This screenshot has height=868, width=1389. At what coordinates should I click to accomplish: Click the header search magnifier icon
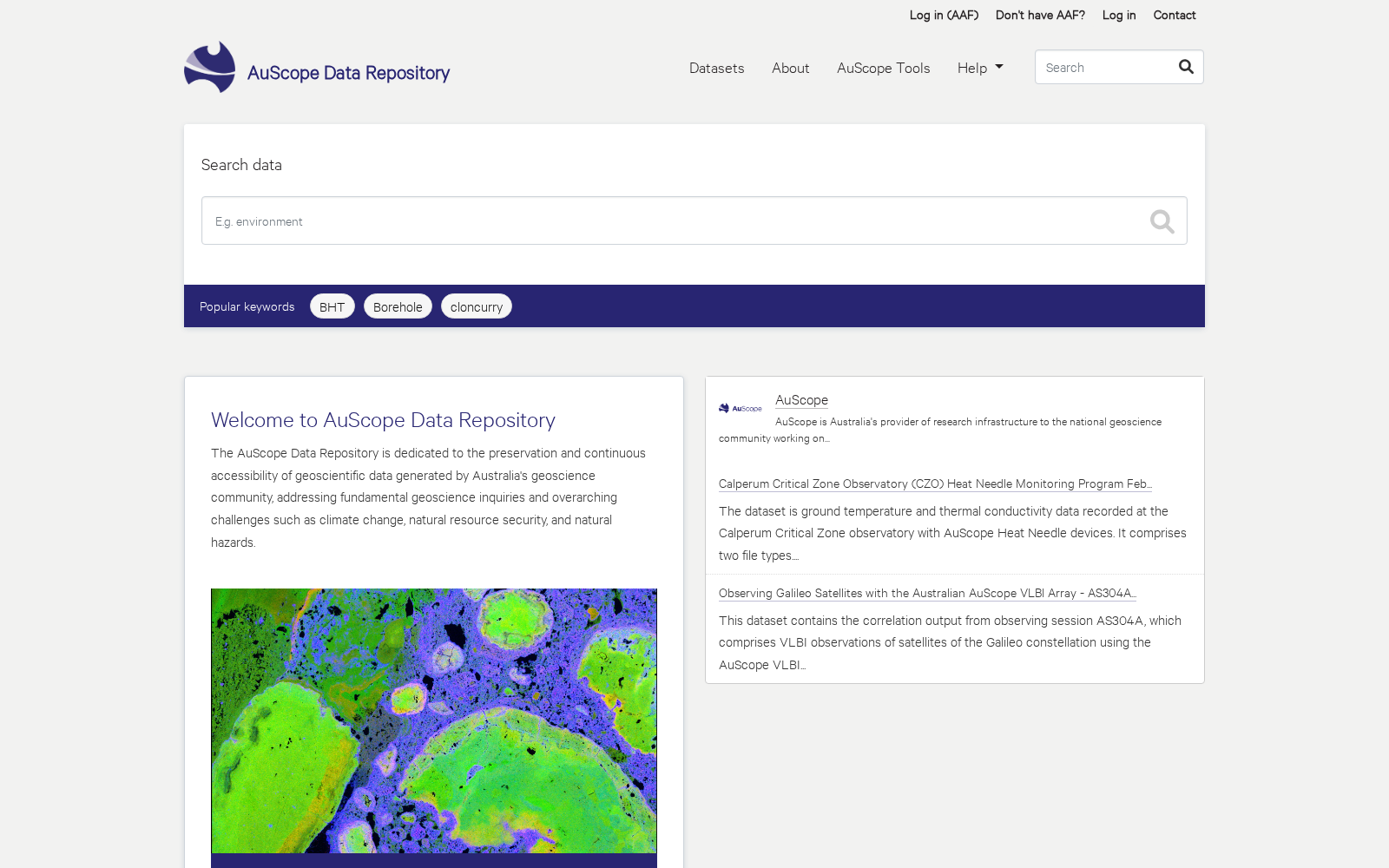[x=1186, y=67]
